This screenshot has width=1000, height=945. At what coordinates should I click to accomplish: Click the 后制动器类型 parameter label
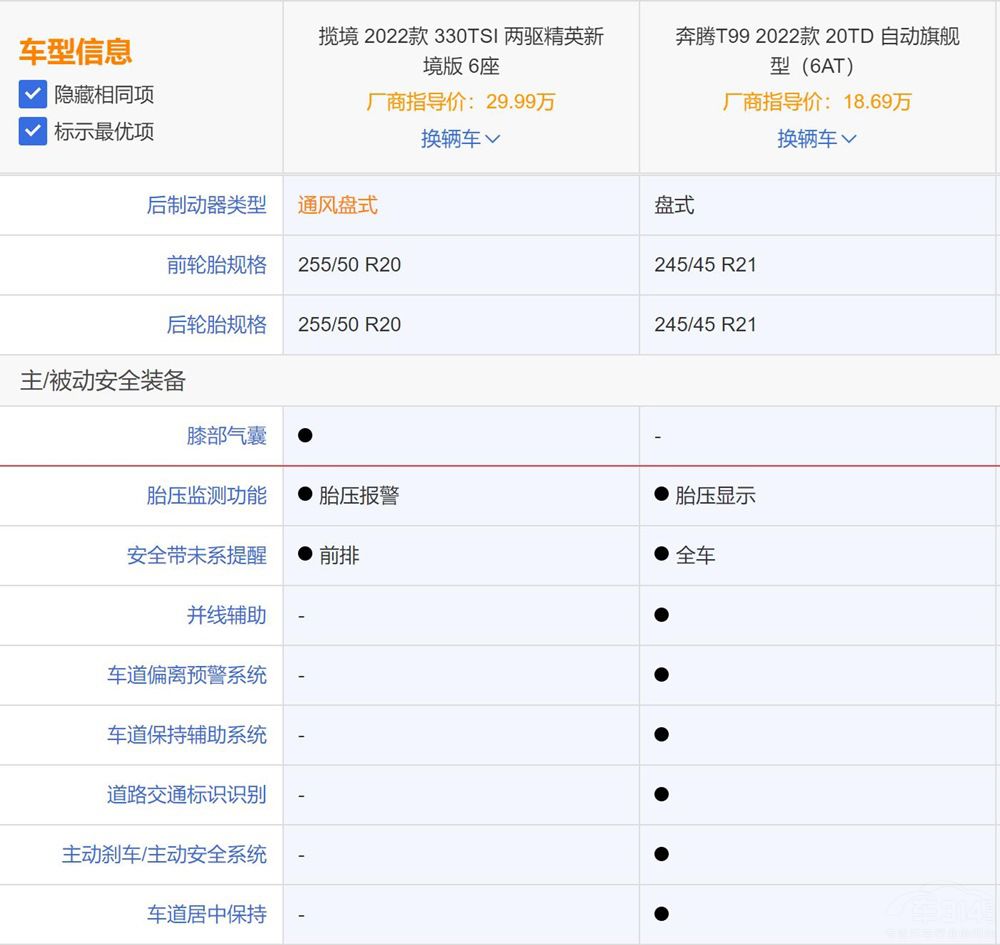(x=207, y=205)
